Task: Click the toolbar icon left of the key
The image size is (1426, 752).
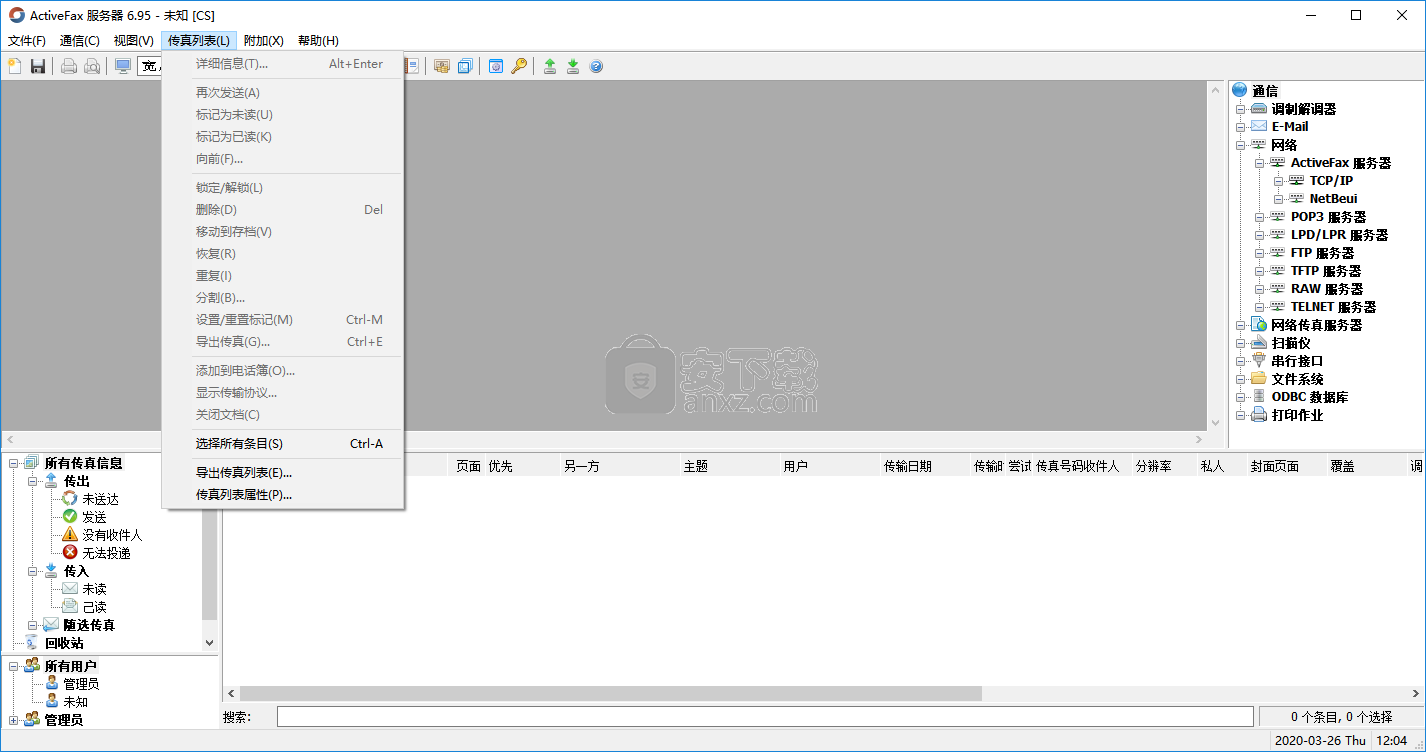Action: pyautogui.click(x=496, y=66)
